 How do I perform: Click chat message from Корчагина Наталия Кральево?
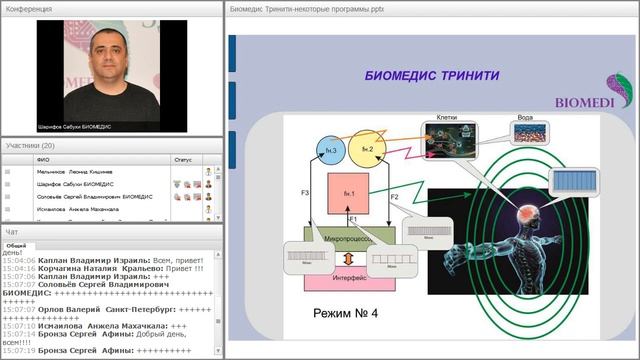coord(103,269)
